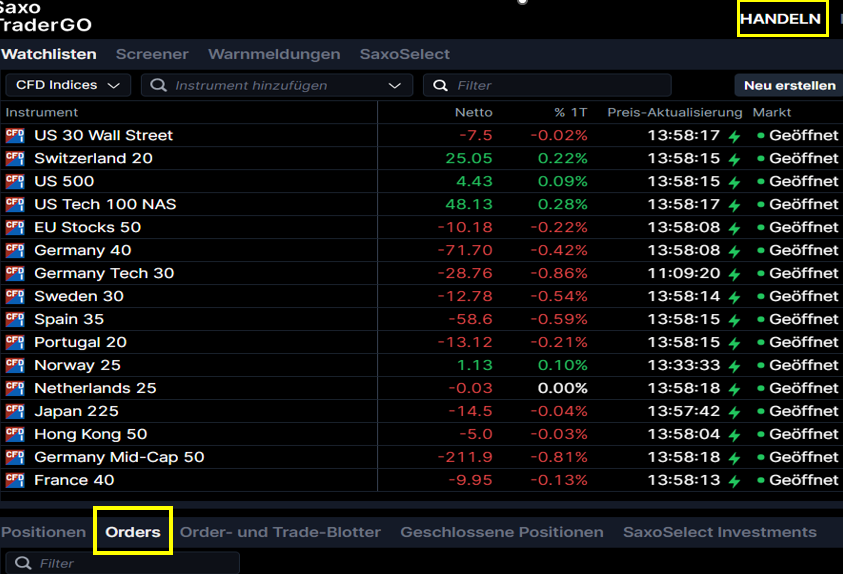Sort by the Markt column header
The width and height of the screenshot is (843, 574).
point(771,112)
